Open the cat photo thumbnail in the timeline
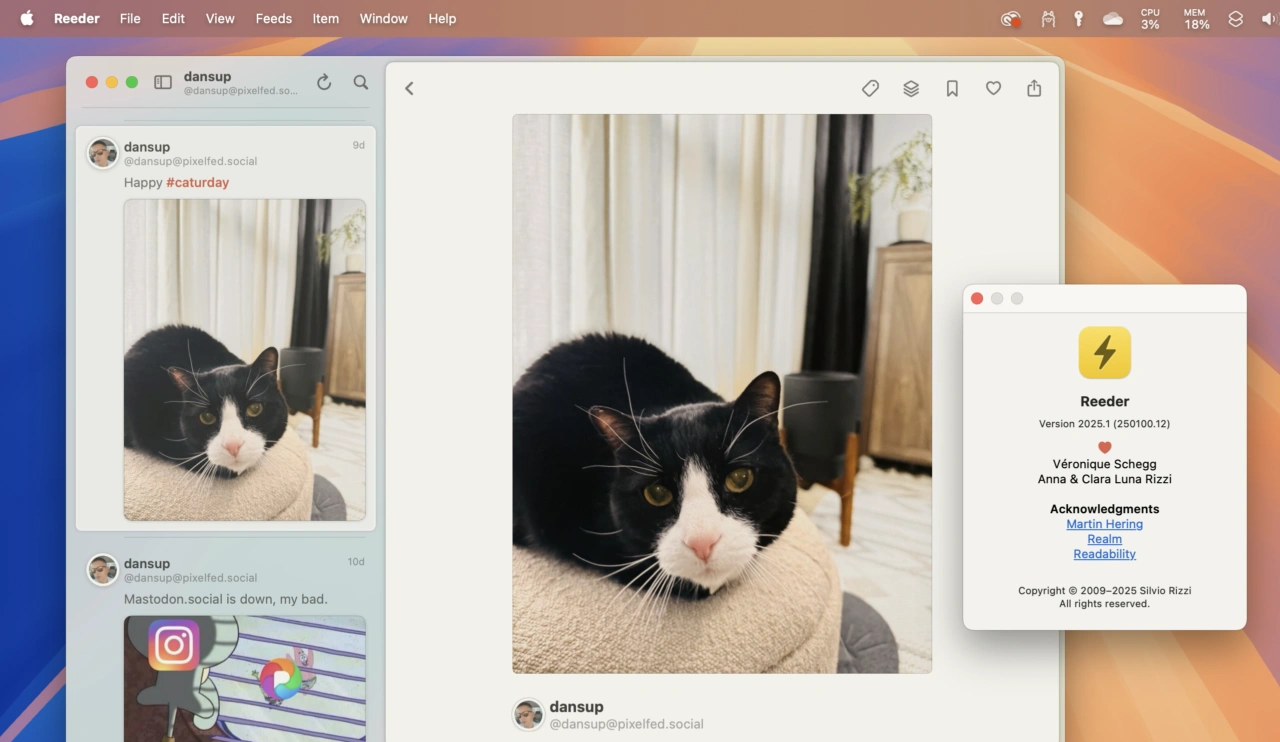1280x742 pixels. [x=244, y=360]
